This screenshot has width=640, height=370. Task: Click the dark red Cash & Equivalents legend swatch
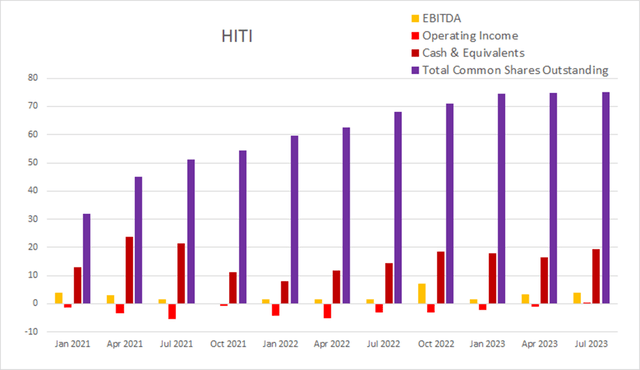(415, 53)
